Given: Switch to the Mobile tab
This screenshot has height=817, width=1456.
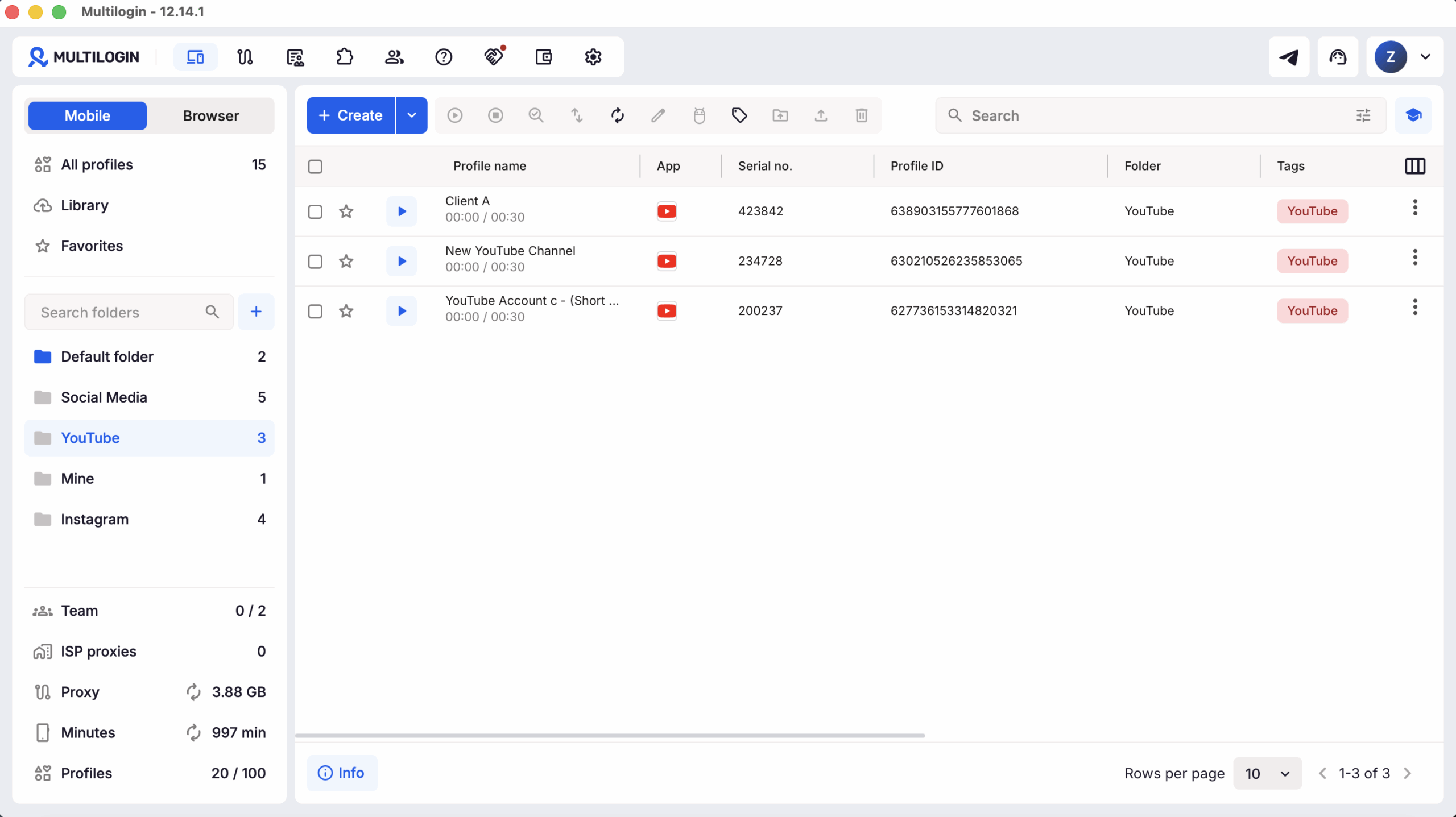Looking at the screenshot, I should (88, 116).
